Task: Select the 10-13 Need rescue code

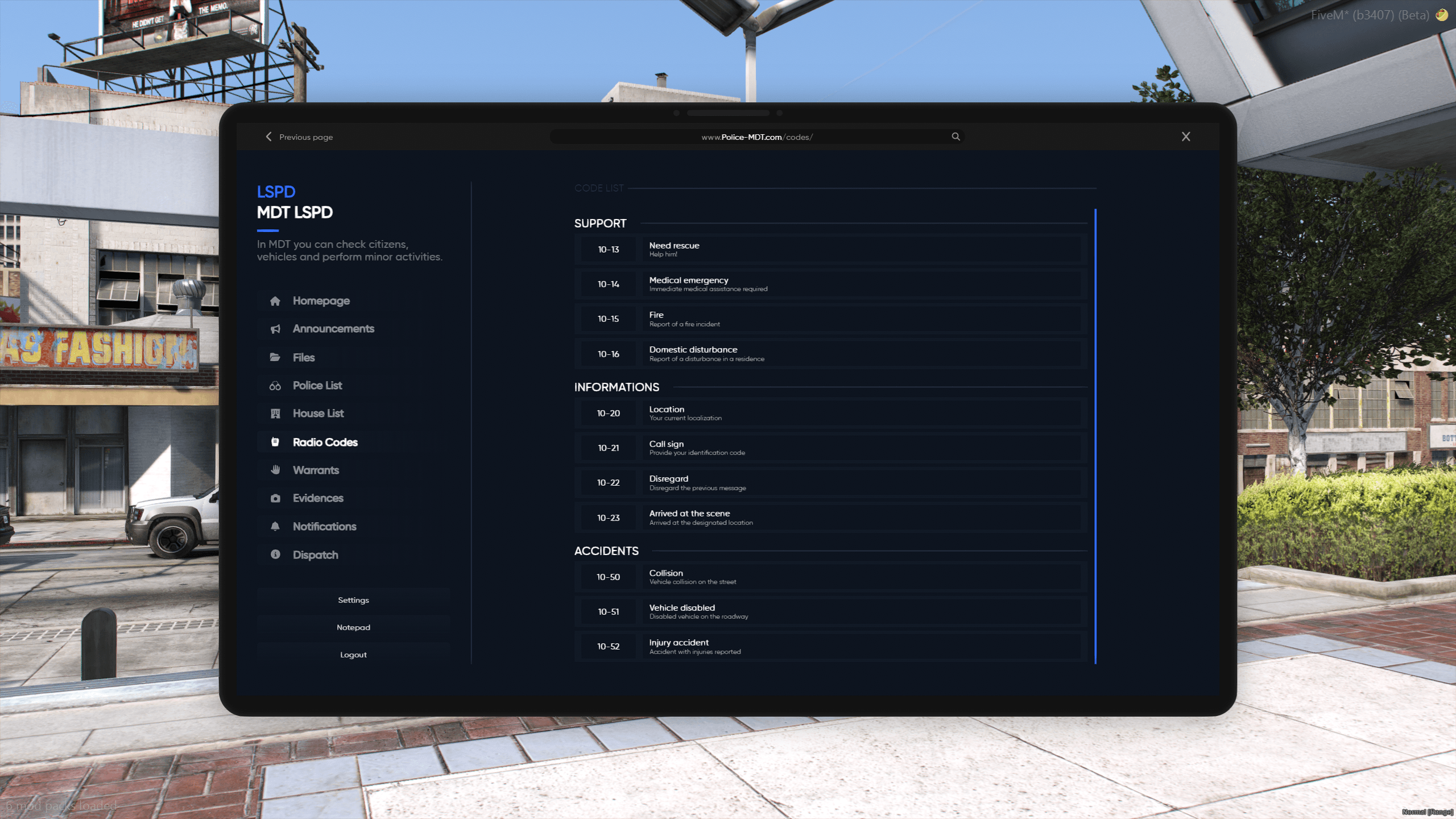Action: [830, 249]
